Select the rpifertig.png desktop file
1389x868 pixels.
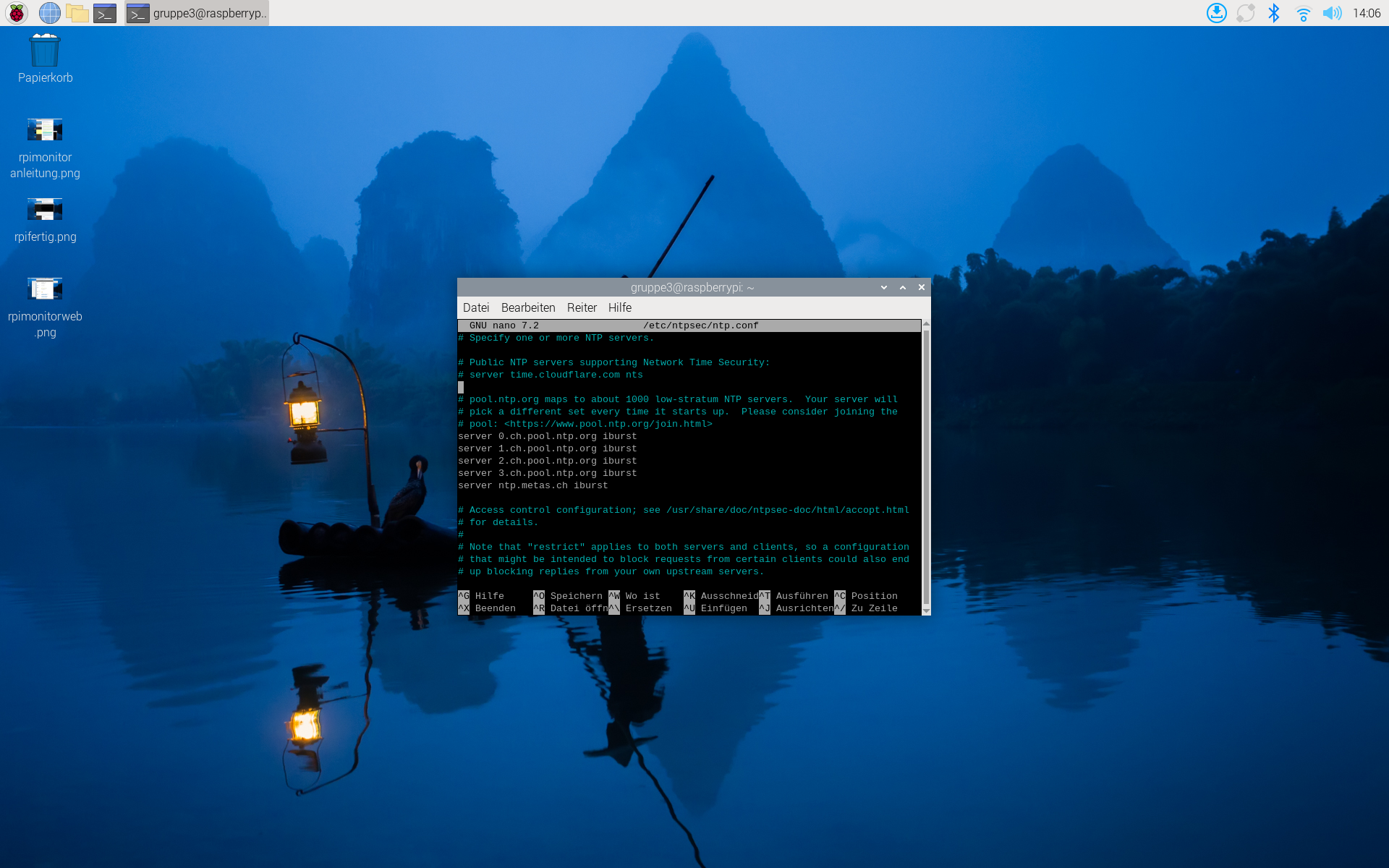click(x=45, y=210)
